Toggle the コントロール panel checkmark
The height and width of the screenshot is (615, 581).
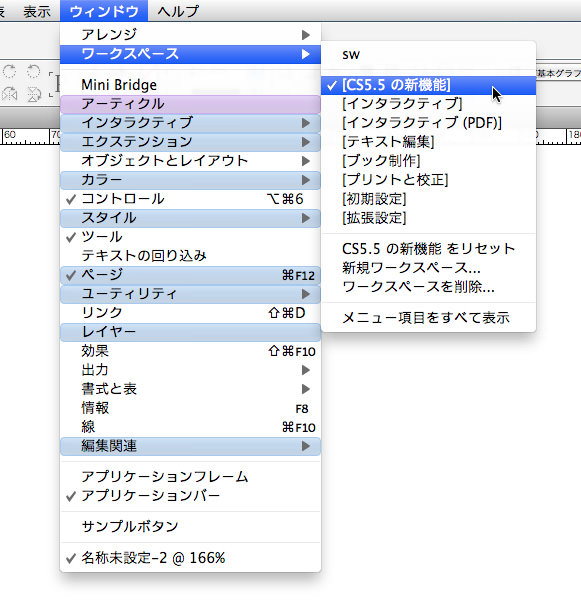[190, 199]
